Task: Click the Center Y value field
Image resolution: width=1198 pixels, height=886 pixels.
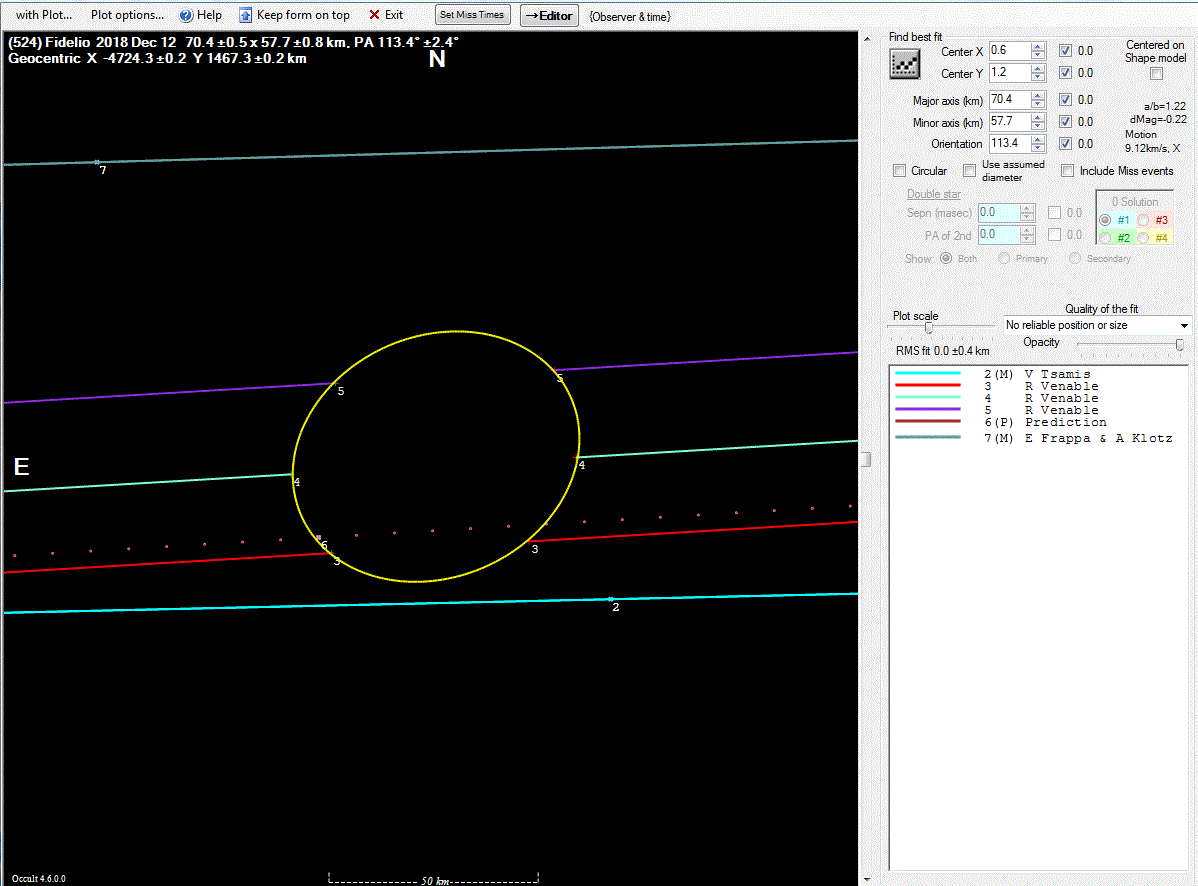Action: (x=1009, y=73)
